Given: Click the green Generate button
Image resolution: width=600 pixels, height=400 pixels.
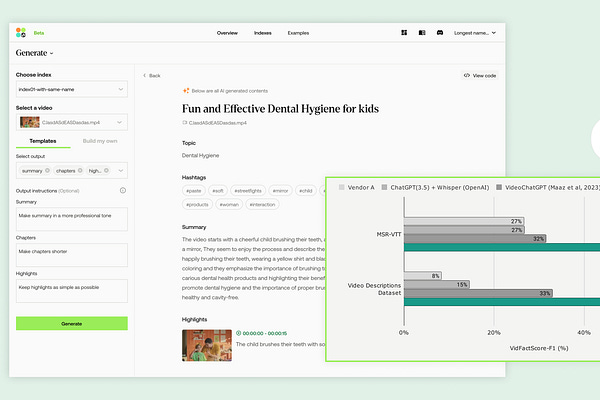Looking at the screenshot, I should [72, 323].
